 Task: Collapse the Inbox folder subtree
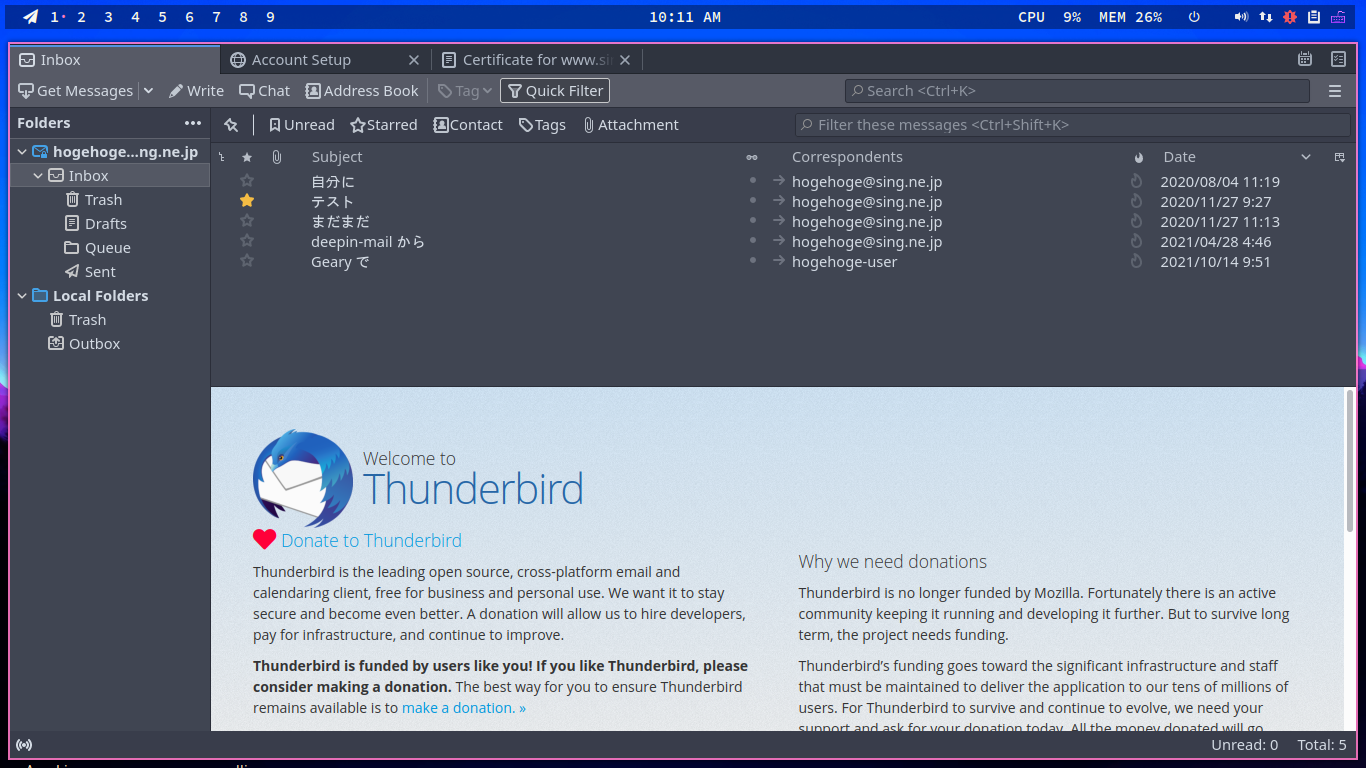coord(38,176)
